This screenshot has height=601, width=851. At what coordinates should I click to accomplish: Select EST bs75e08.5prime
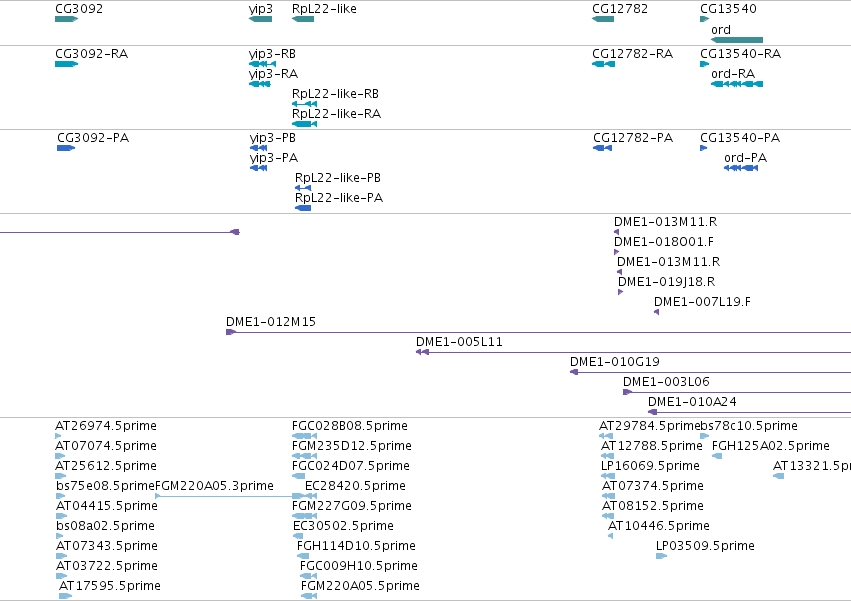pyautogui.click(x=60, y=496)
